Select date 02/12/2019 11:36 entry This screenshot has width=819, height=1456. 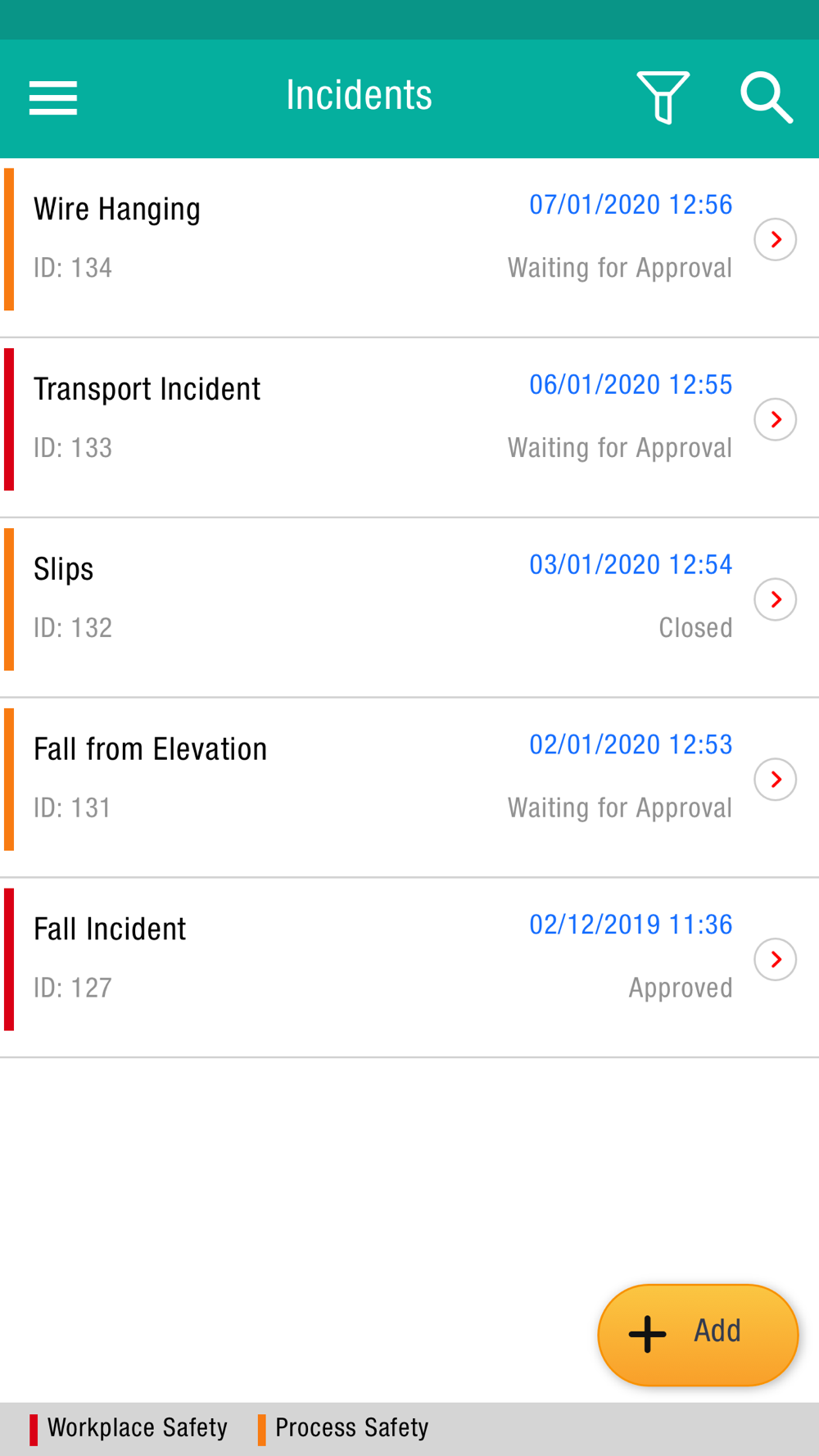(631, 925)
